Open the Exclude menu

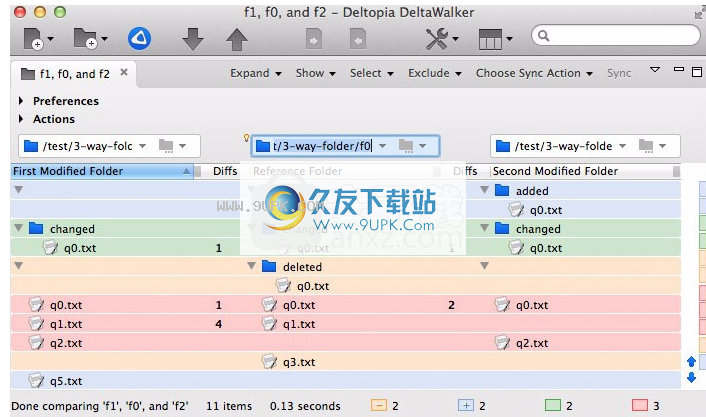point(434,73)
